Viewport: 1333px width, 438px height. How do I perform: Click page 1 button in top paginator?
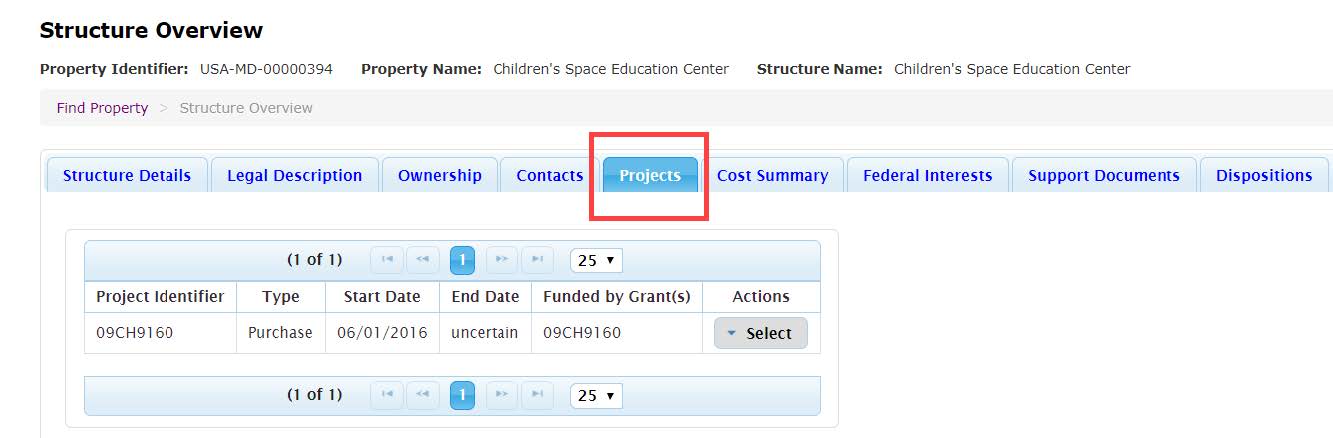point(462,260)
